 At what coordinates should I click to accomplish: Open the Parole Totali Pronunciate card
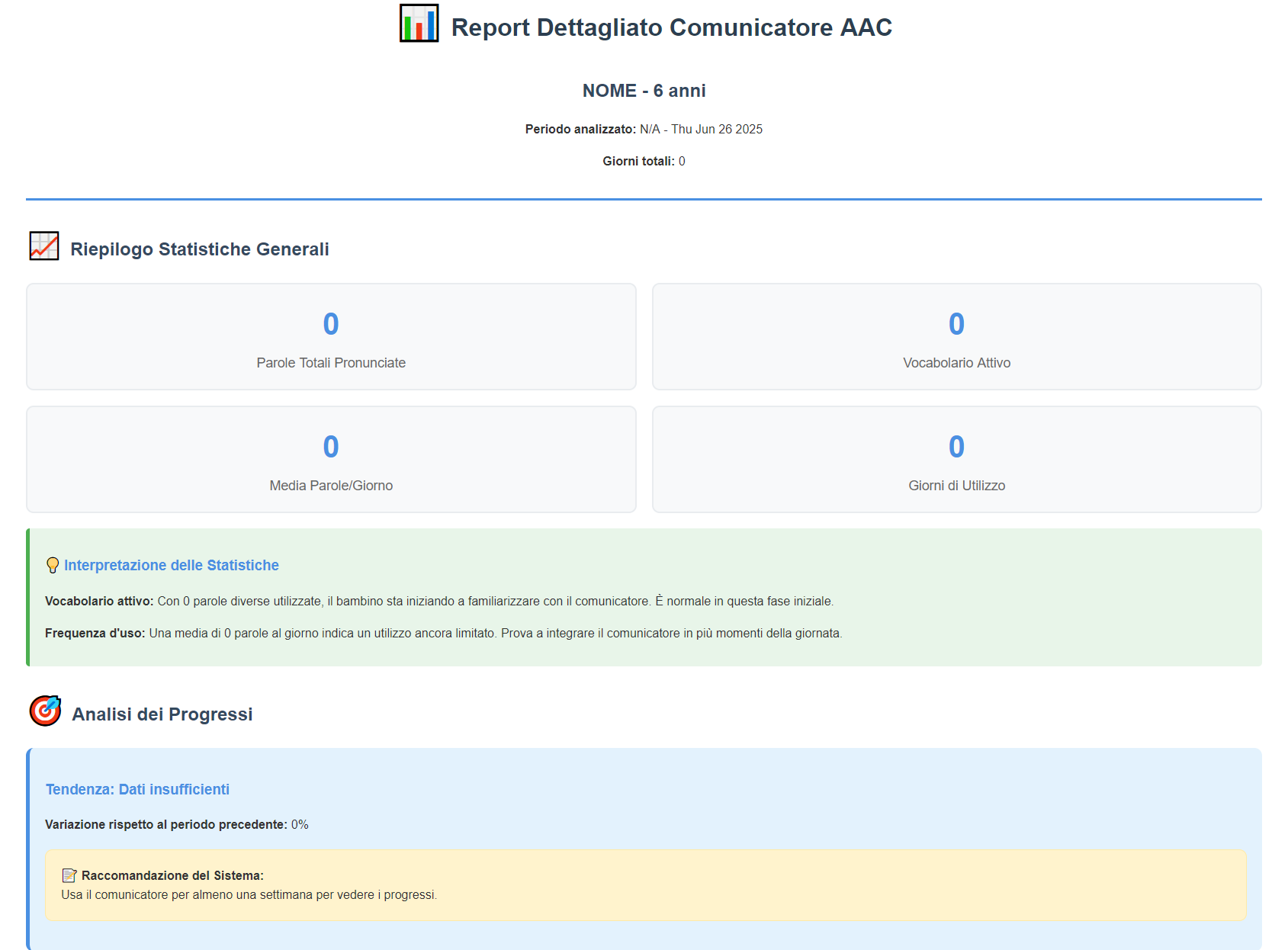click(331, 336)
